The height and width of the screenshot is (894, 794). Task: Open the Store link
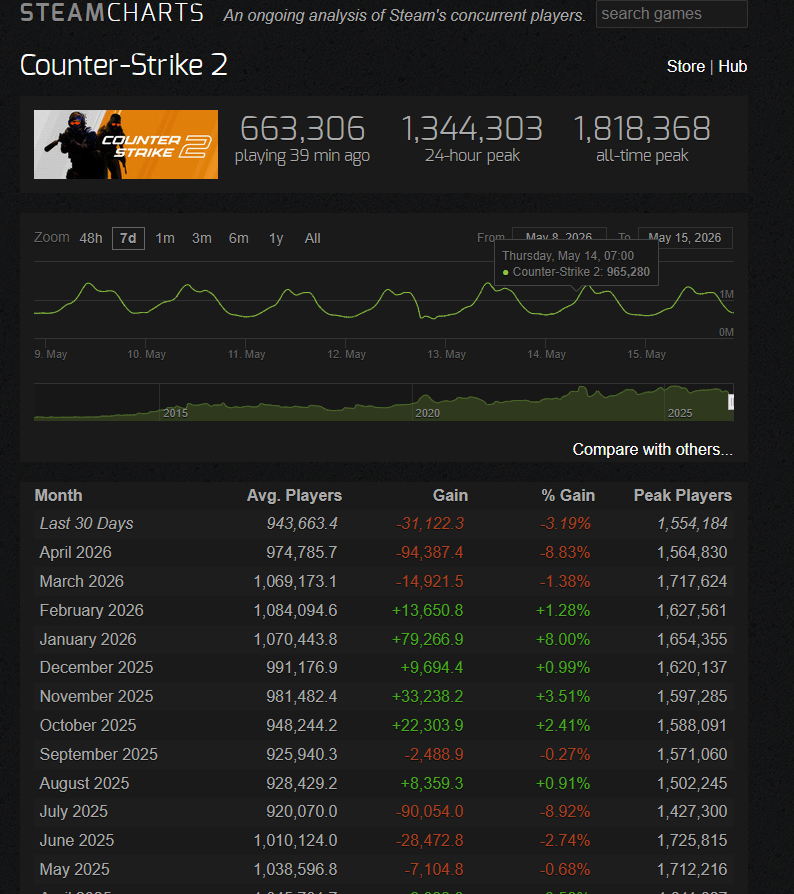[x=686, y=67]
